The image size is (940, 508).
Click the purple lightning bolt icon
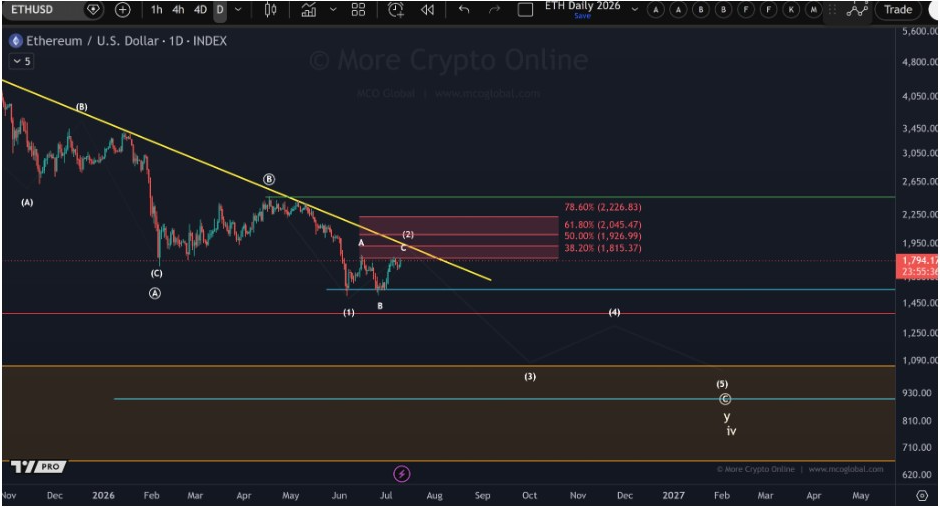401,474
